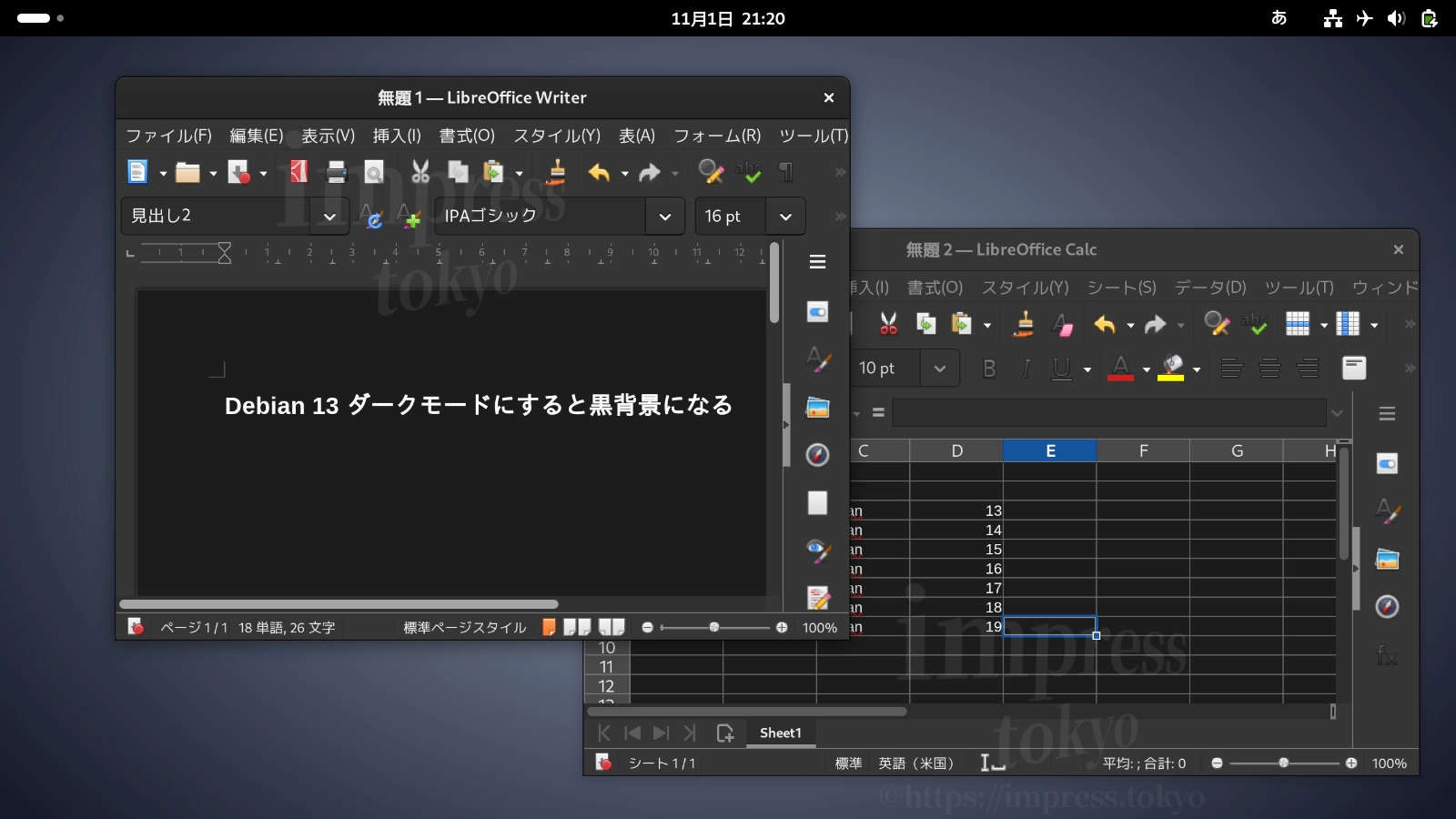The width and height of the screenshot is (1456, 819).
Task: Click Save icon in Writer toolbar
Action: pos(238,172)
